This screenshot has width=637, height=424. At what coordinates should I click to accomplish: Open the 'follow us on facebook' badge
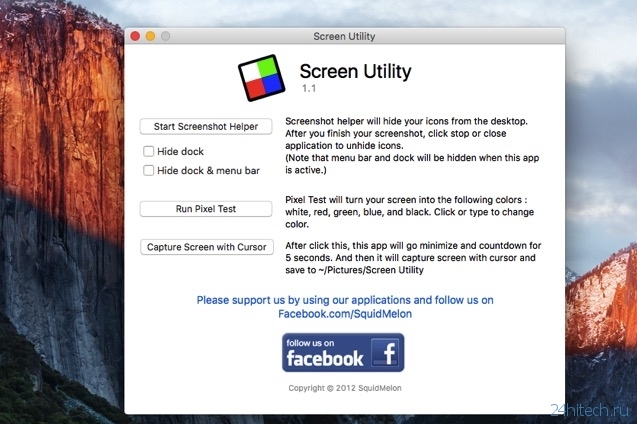click(x=343, y=353)
